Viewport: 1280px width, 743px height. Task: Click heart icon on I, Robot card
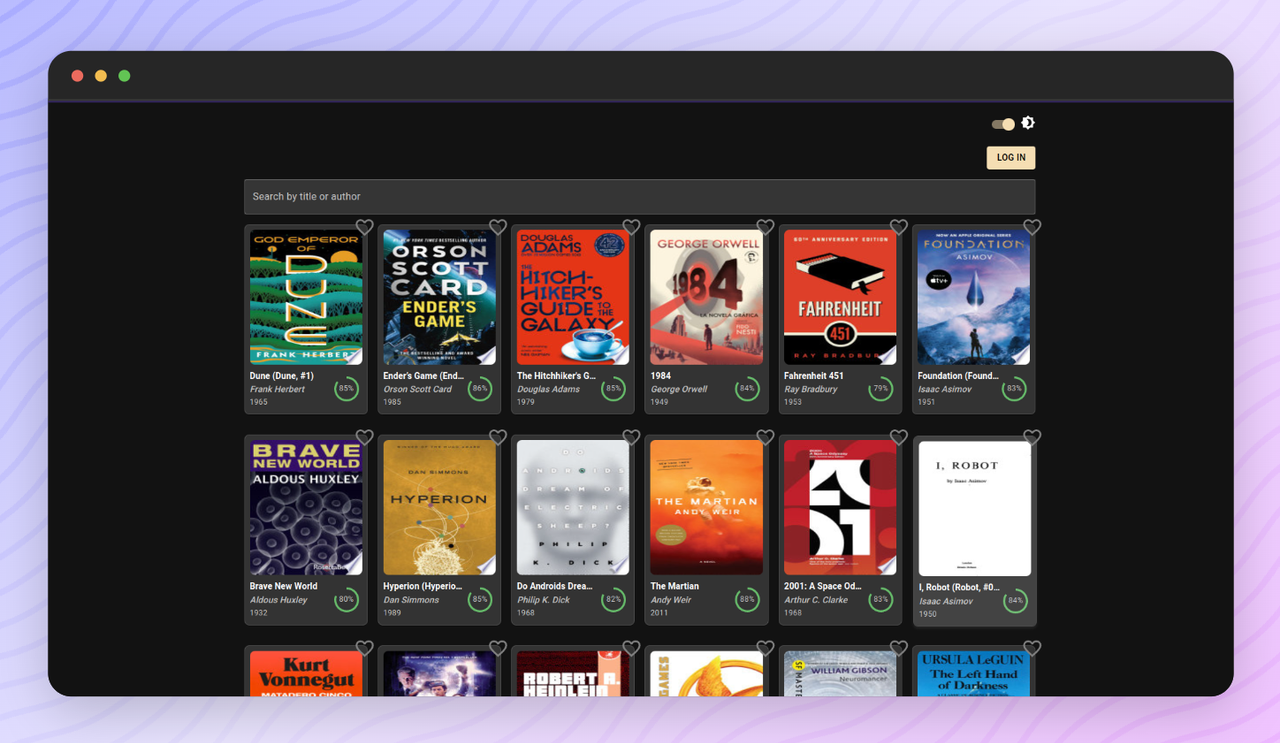[x=1032, y=437]
